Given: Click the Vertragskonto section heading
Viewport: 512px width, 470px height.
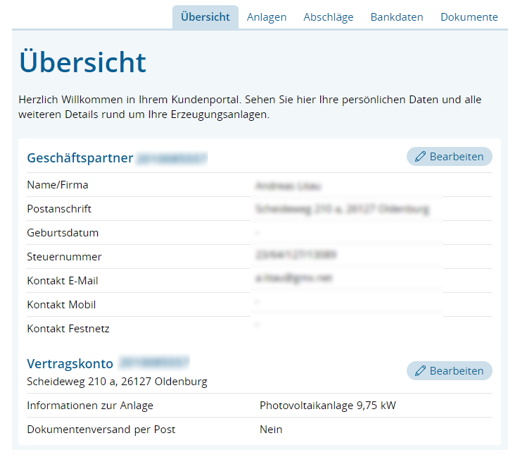Looking at the screenshot, I should (70, 364).
